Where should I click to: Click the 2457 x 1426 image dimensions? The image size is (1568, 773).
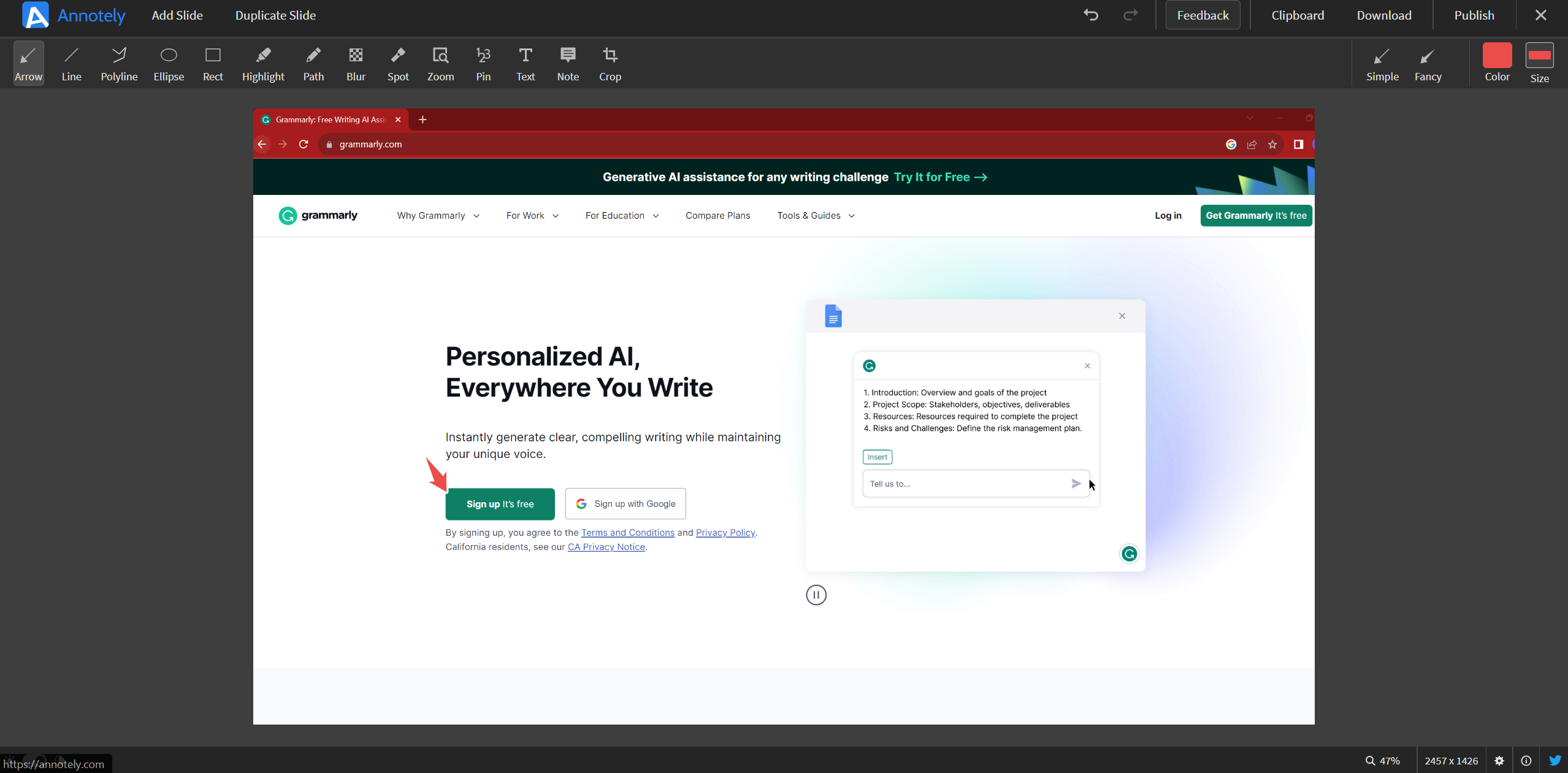[1451, 761]
